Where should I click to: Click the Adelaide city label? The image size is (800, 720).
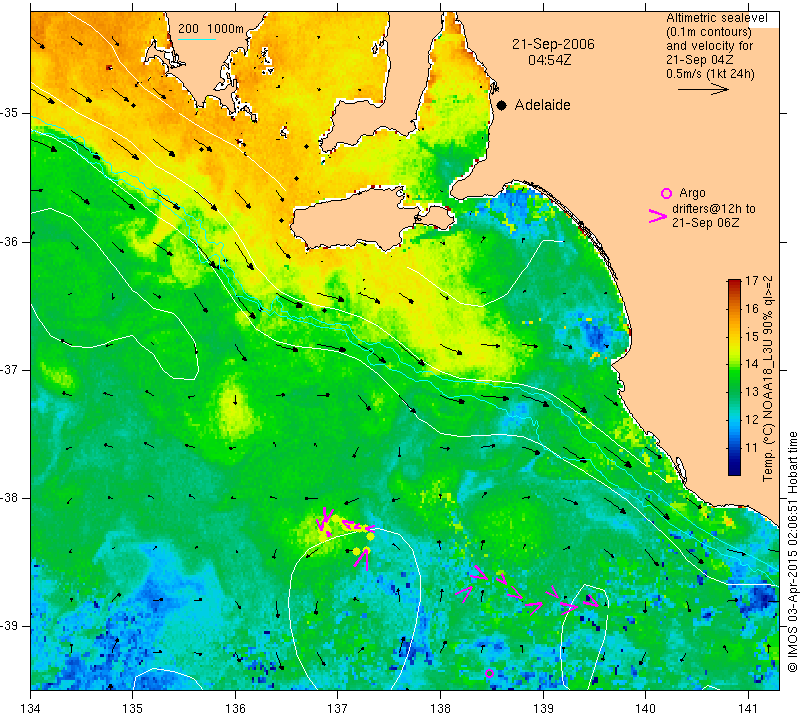click(x=542, y=105)
